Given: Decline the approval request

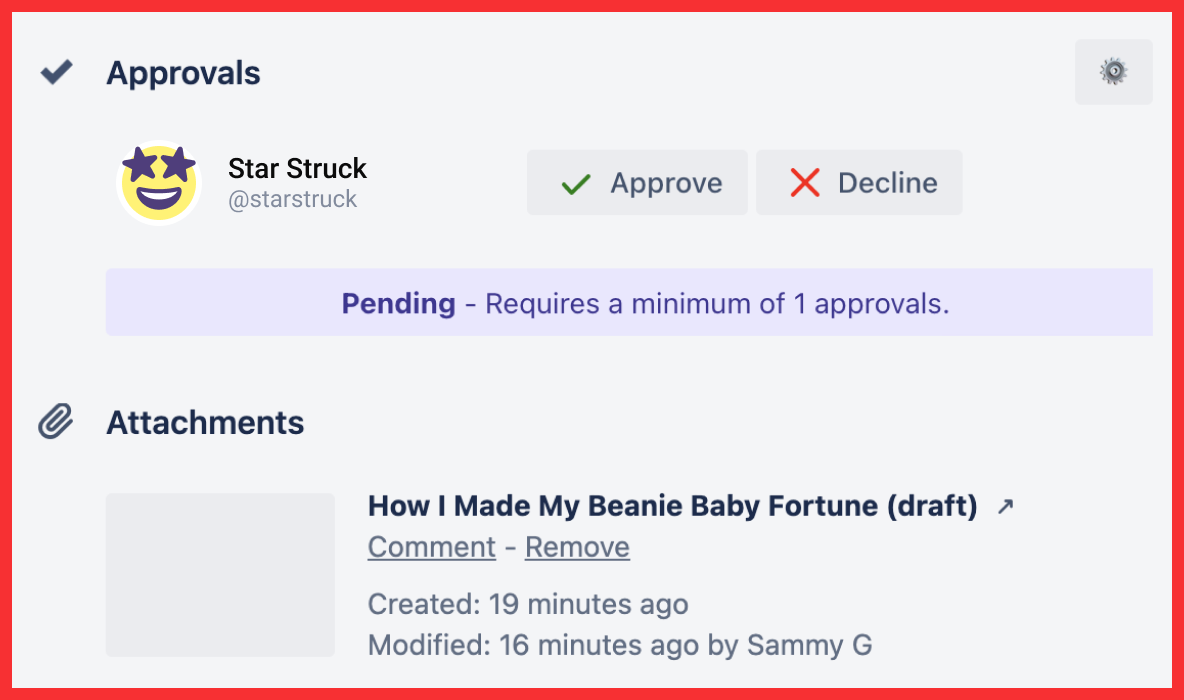Looking at the screenshot, I should tap(859, 182).
